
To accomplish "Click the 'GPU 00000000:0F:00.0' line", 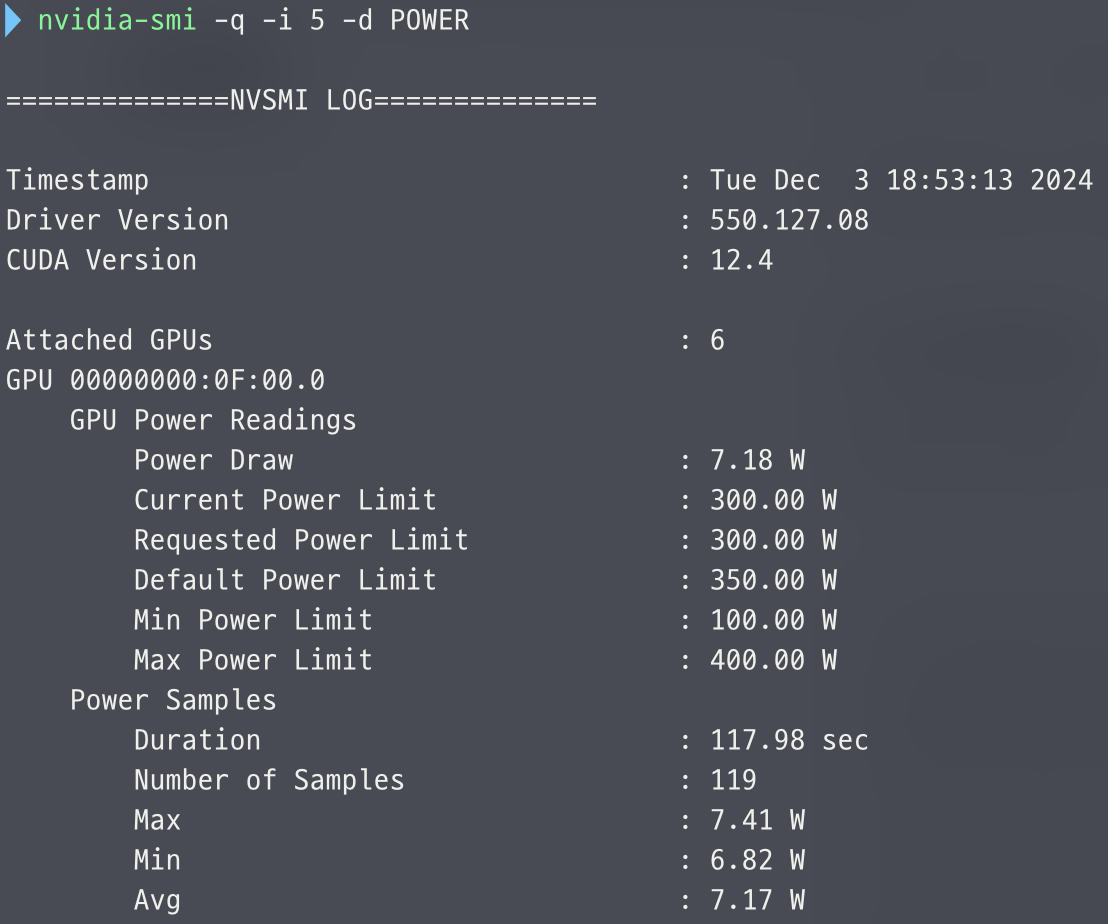I will [x=165, y=380].
